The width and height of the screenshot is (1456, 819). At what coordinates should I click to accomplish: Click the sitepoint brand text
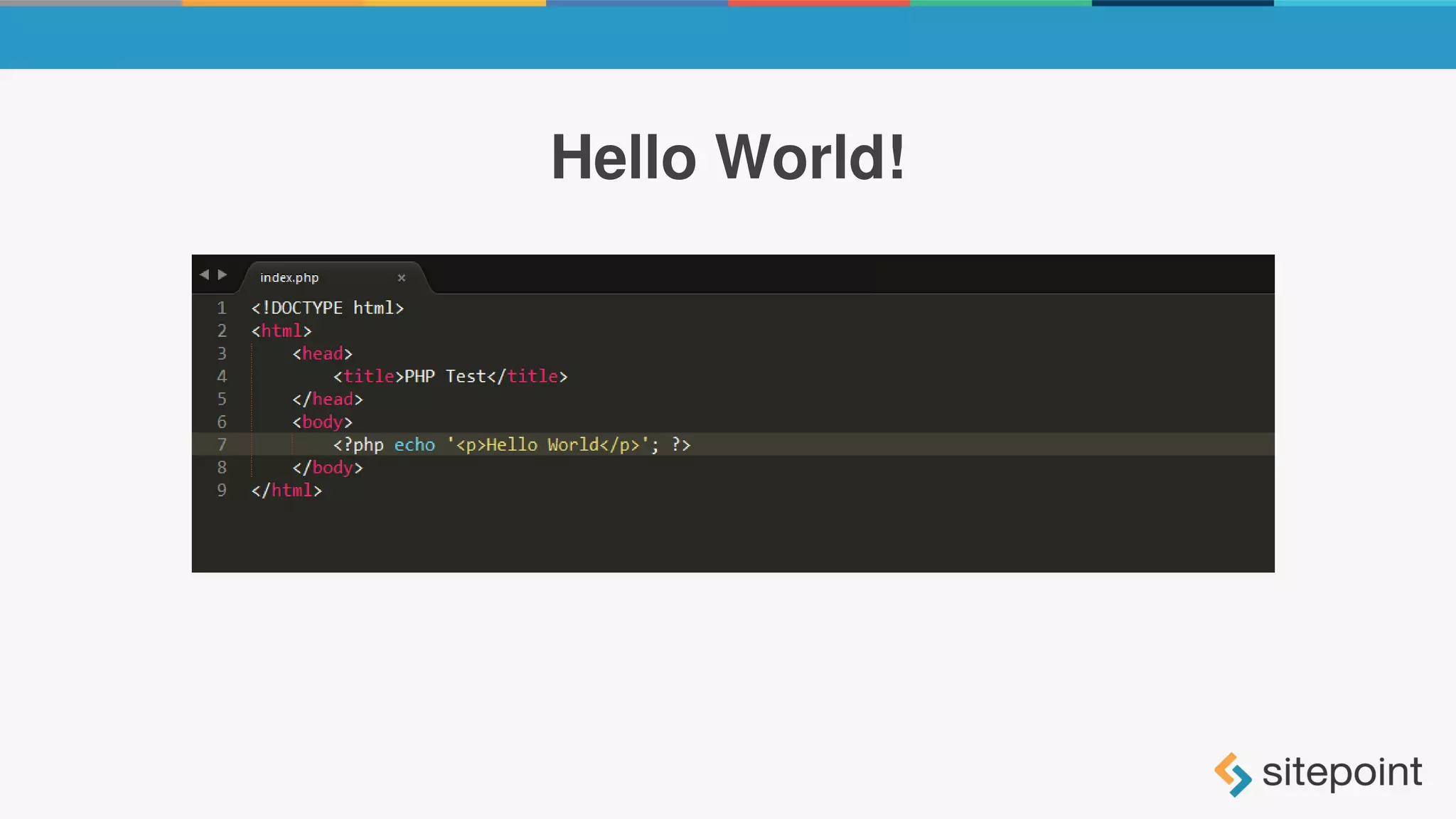tap(1342, 773)
